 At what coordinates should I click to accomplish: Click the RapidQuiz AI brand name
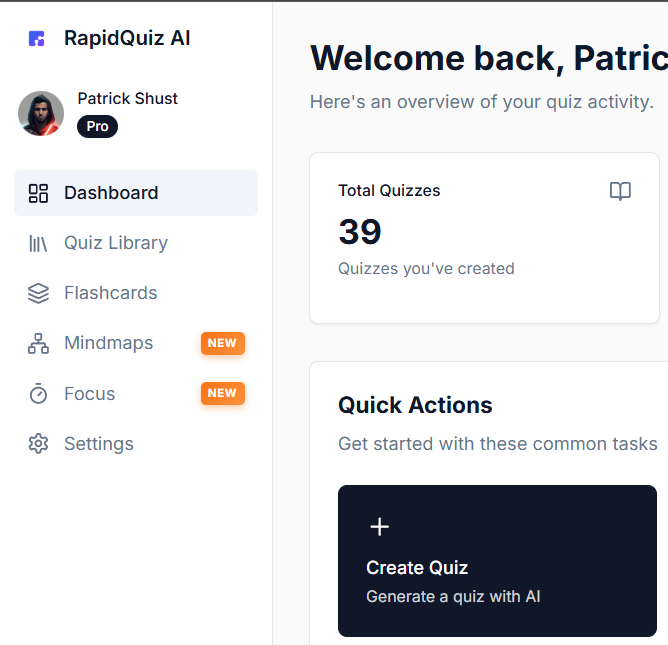point(127,39)
